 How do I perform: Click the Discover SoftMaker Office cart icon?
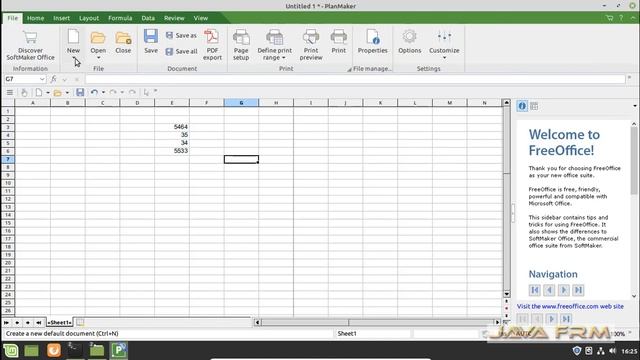(30, 37)
